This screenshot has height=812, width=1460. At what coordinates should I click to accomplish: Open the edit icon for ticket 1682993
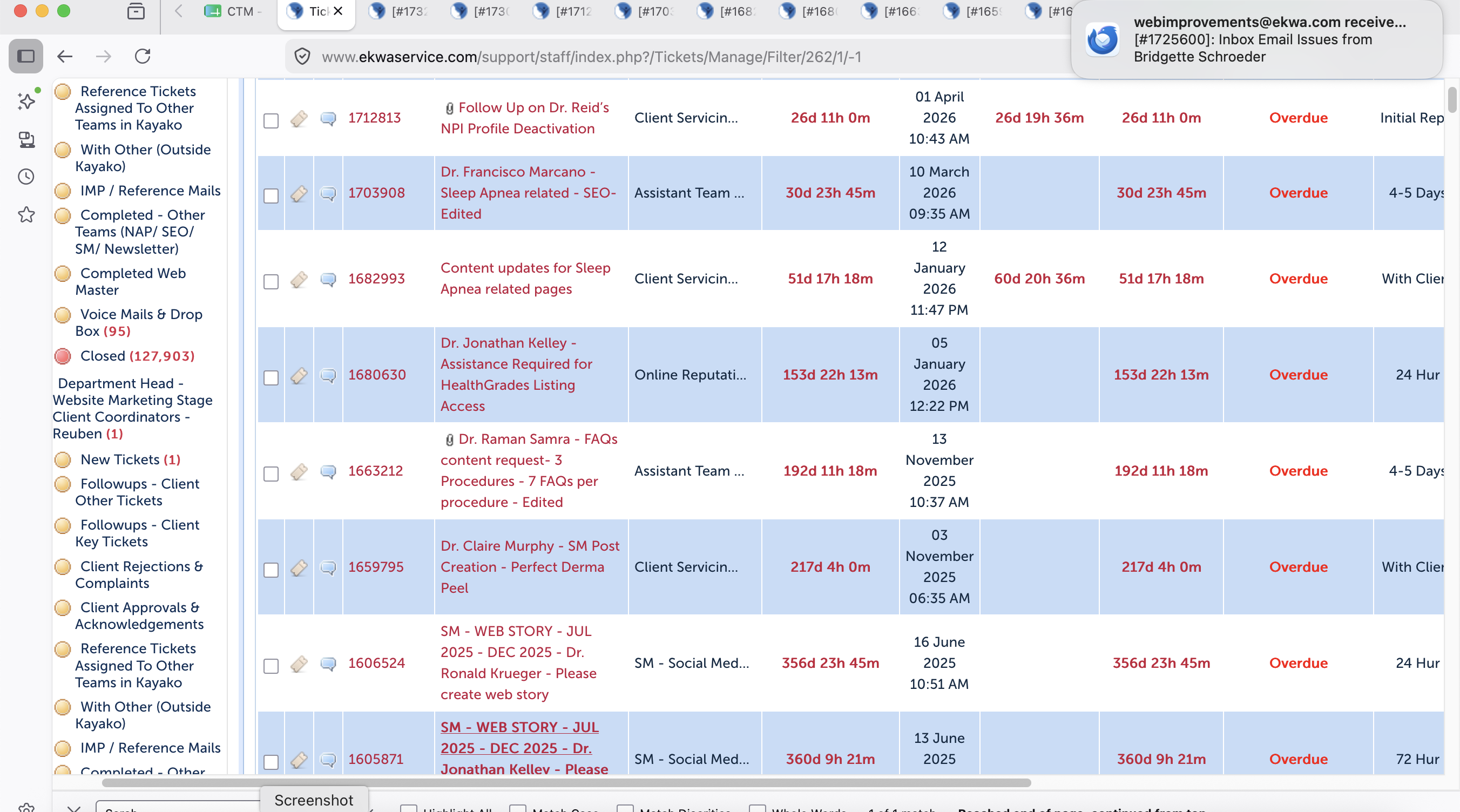click(299, 279)
